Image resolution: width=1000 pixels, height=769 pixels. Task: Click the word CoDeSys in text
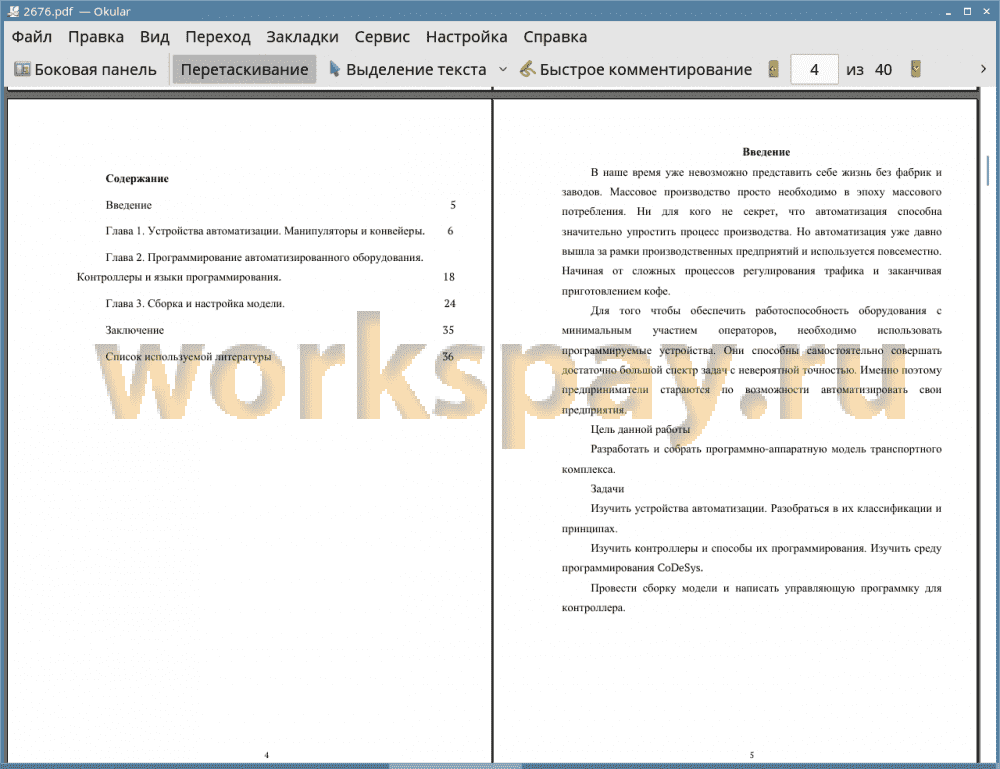pos(680,568)
